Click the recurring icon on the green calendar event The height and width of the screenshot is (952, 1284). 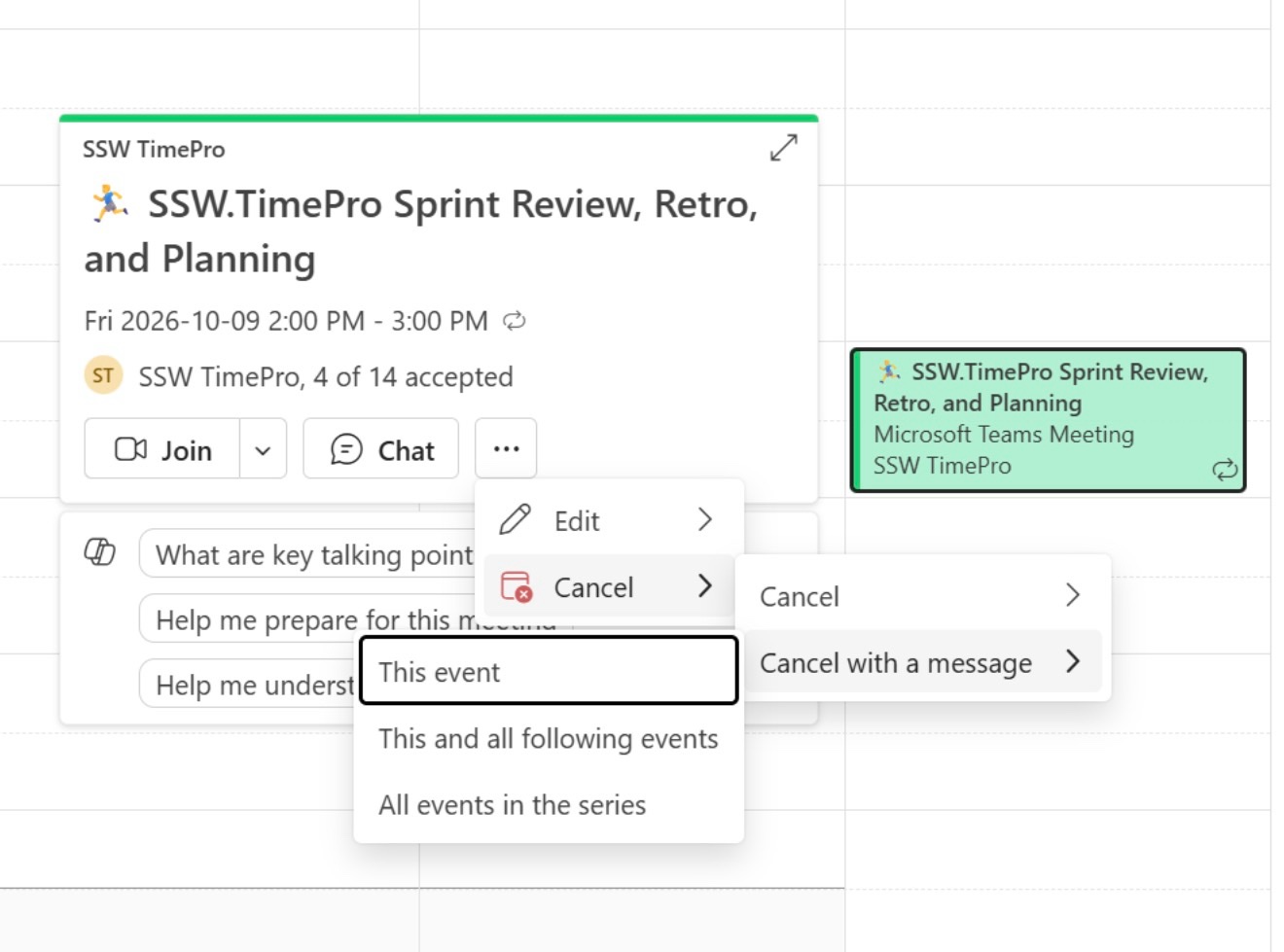pyautogui.click(x=1224, y=470)
